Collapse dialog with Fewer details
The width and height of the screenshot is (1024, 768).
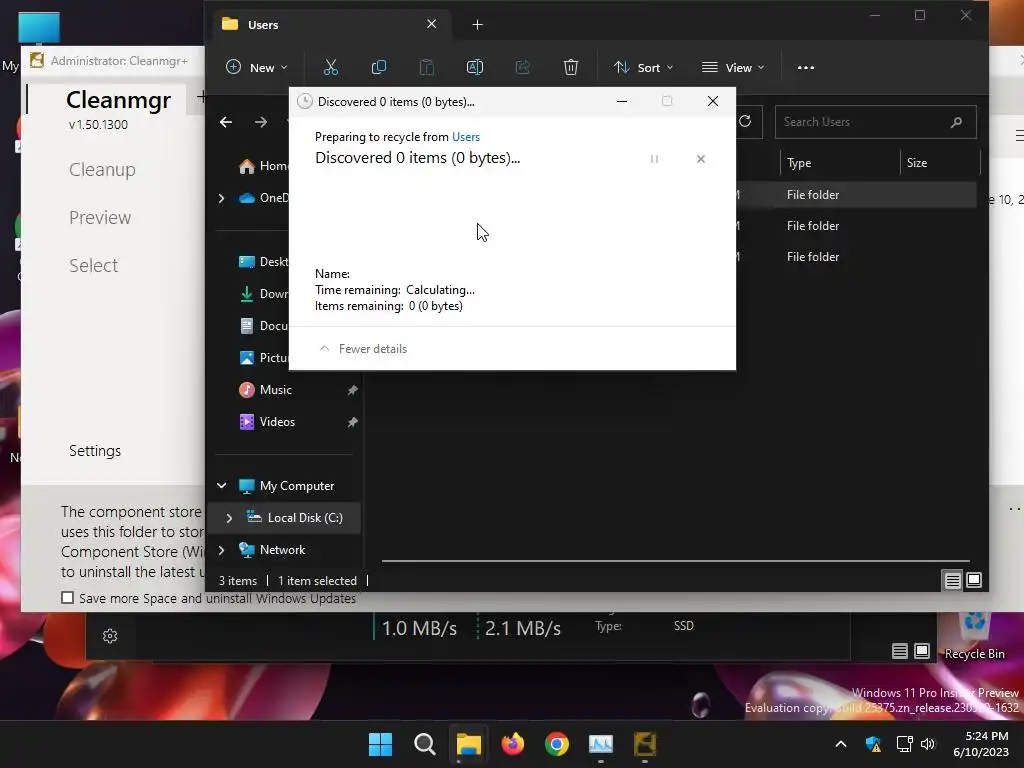pos(363,349)
